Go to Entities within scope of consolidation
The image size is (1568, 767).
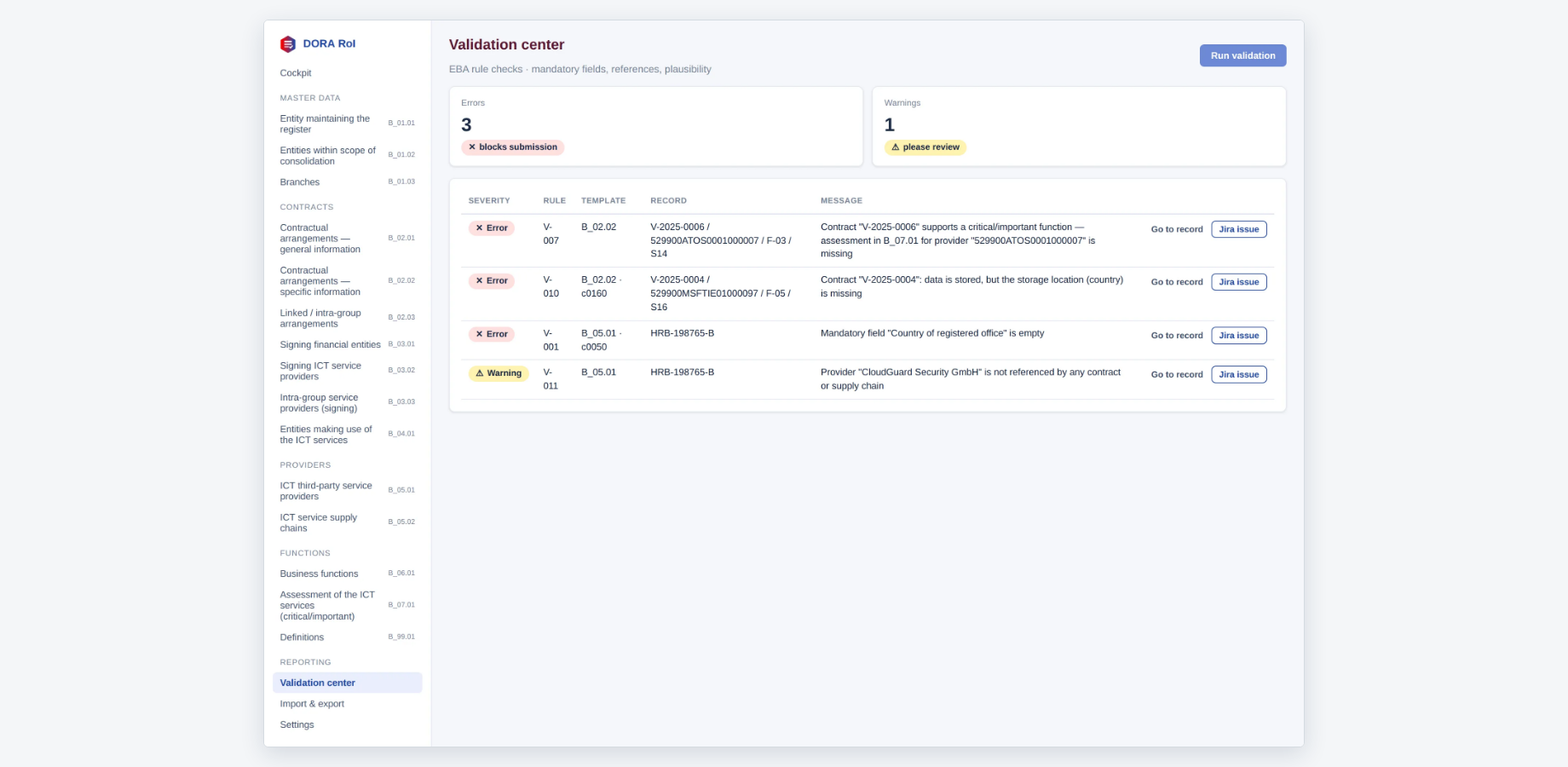pos(347,155)
